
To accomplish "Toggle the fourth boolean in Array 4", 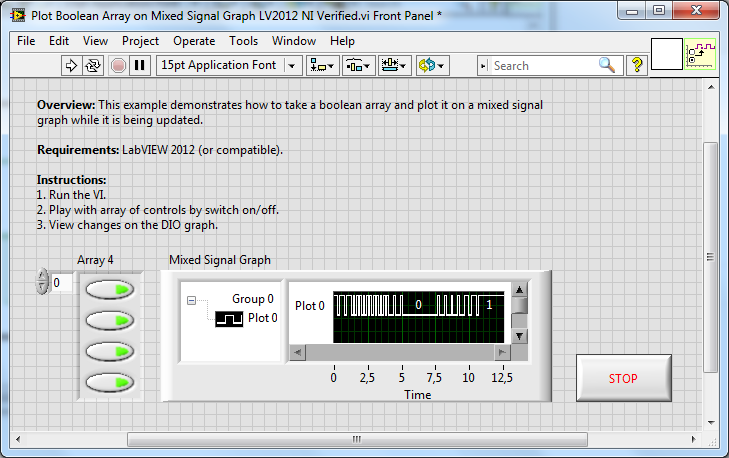I will 110,382.
